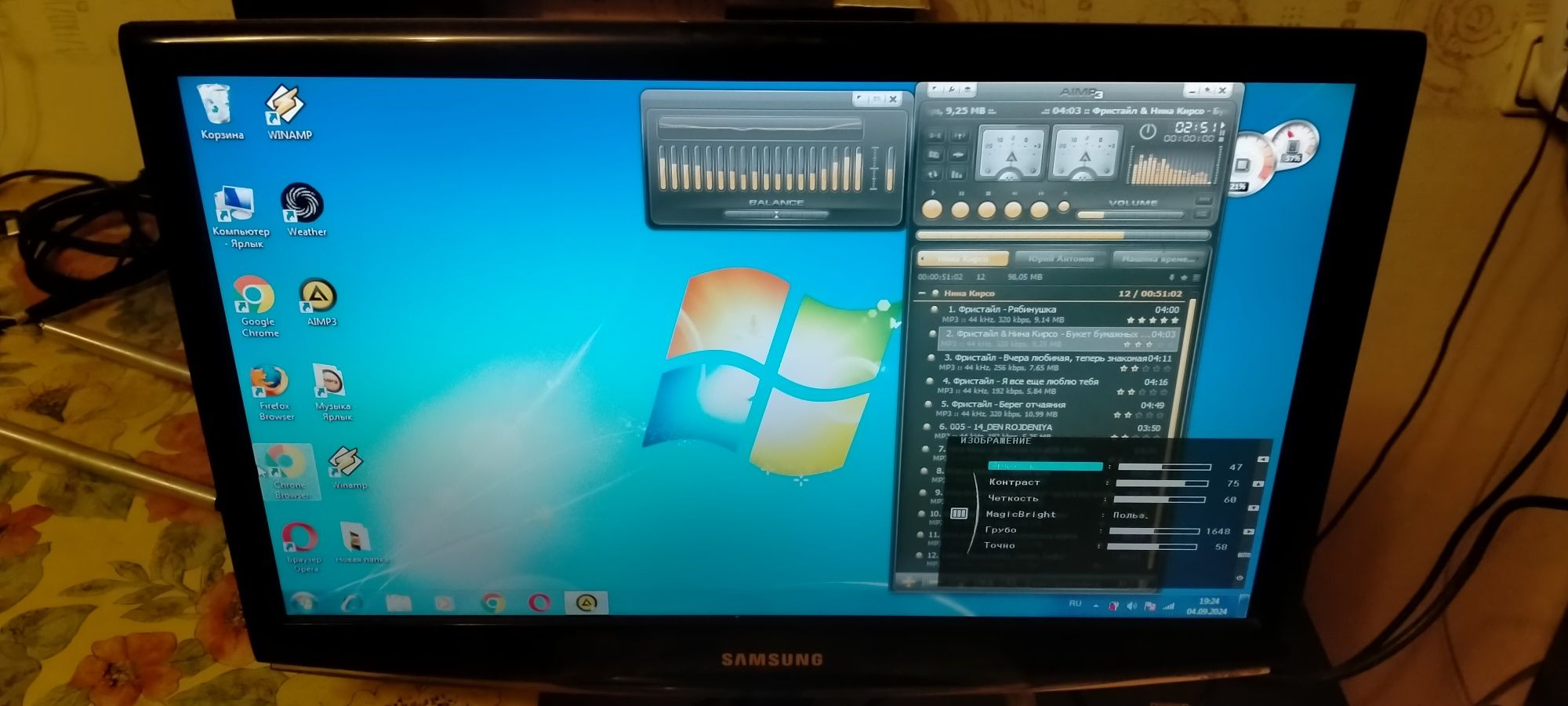This screenshot has height=706, width=1568.
Task: Click Opera icon in taskbar
Action: coord(539,602)
